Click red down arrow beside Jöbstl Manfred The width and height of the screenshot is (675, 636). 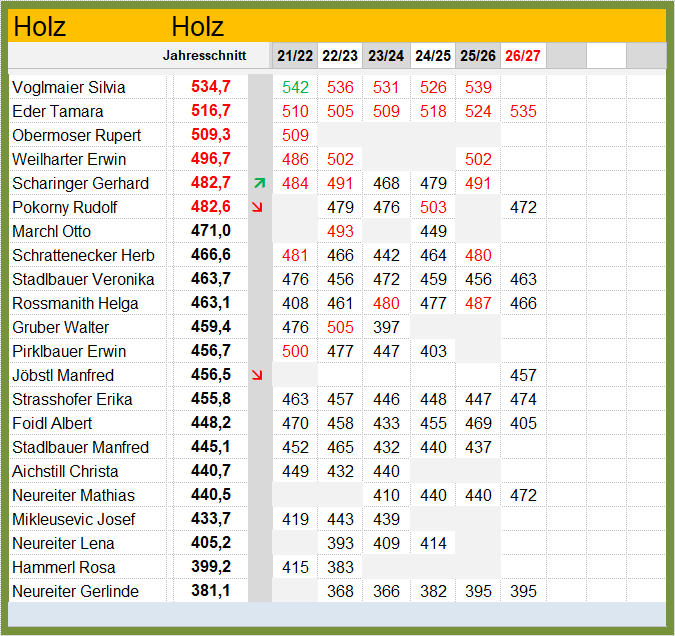pos(257,375)
